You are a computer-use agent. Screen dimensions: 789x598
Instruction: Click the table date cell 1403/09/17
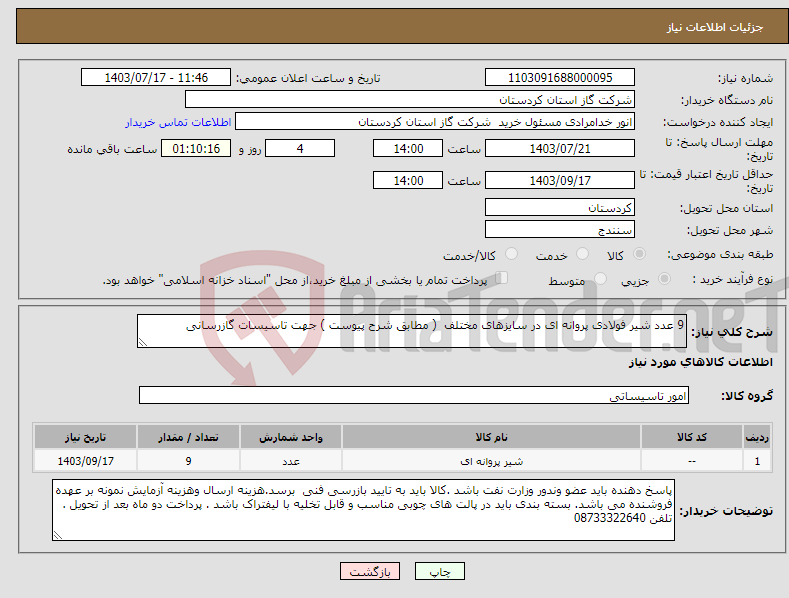86,461
